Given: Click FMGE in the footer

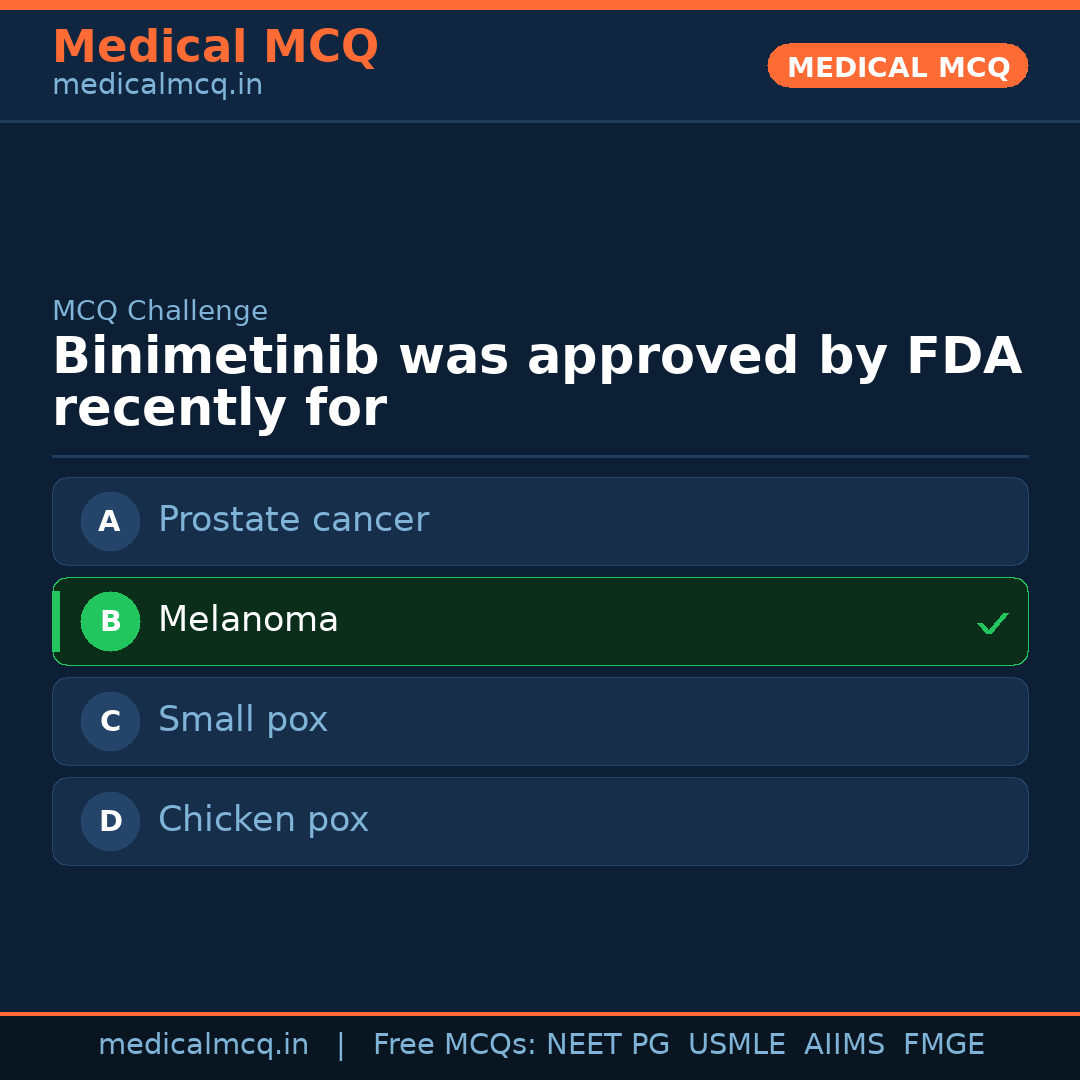Looking at the screenshot, I should [944, 1045].
